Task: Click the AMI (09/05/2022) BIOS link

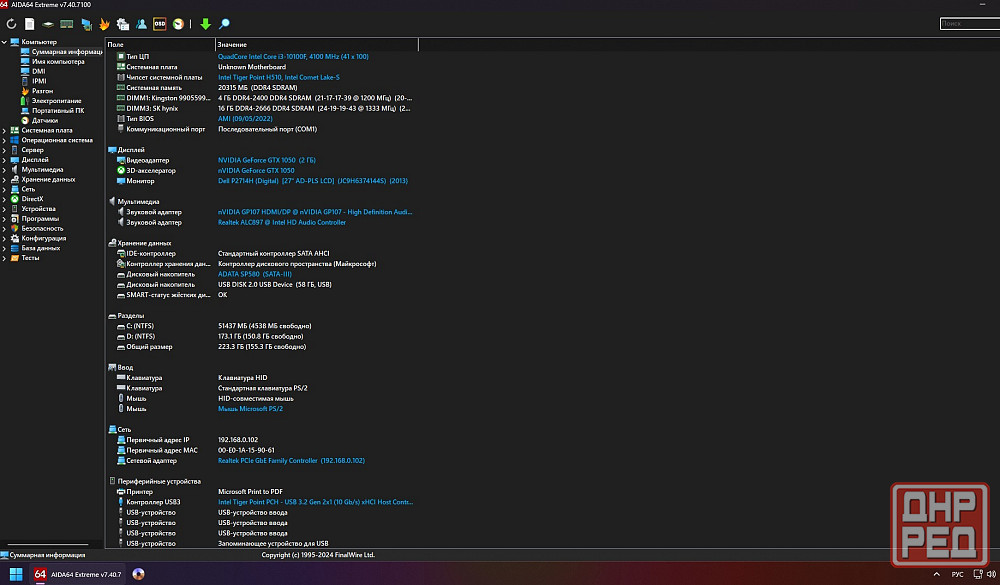Action: click(x=245, y=119)
